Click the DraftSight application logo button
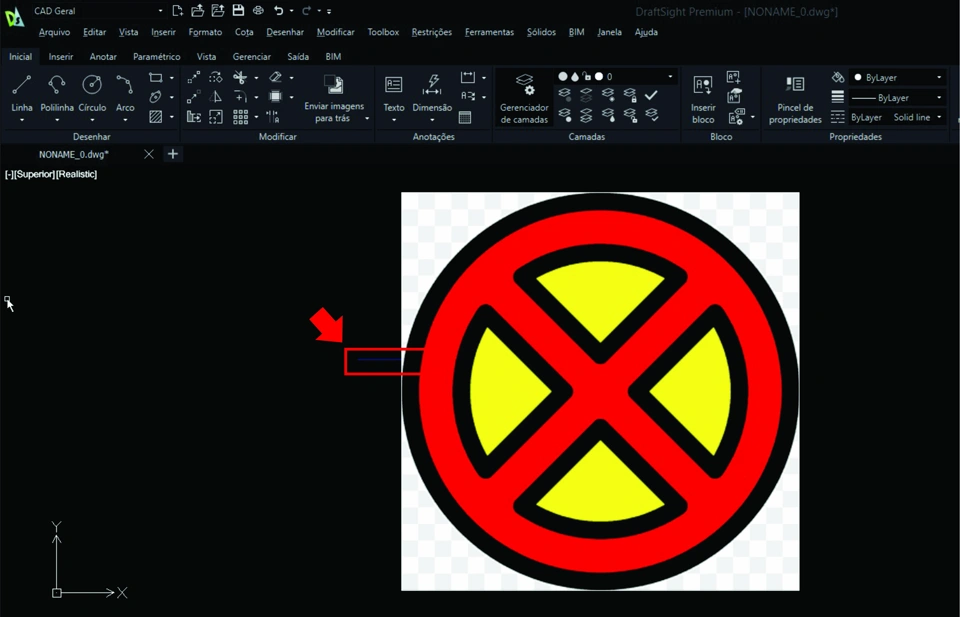960x617 pixels. (x=14, y=16)
